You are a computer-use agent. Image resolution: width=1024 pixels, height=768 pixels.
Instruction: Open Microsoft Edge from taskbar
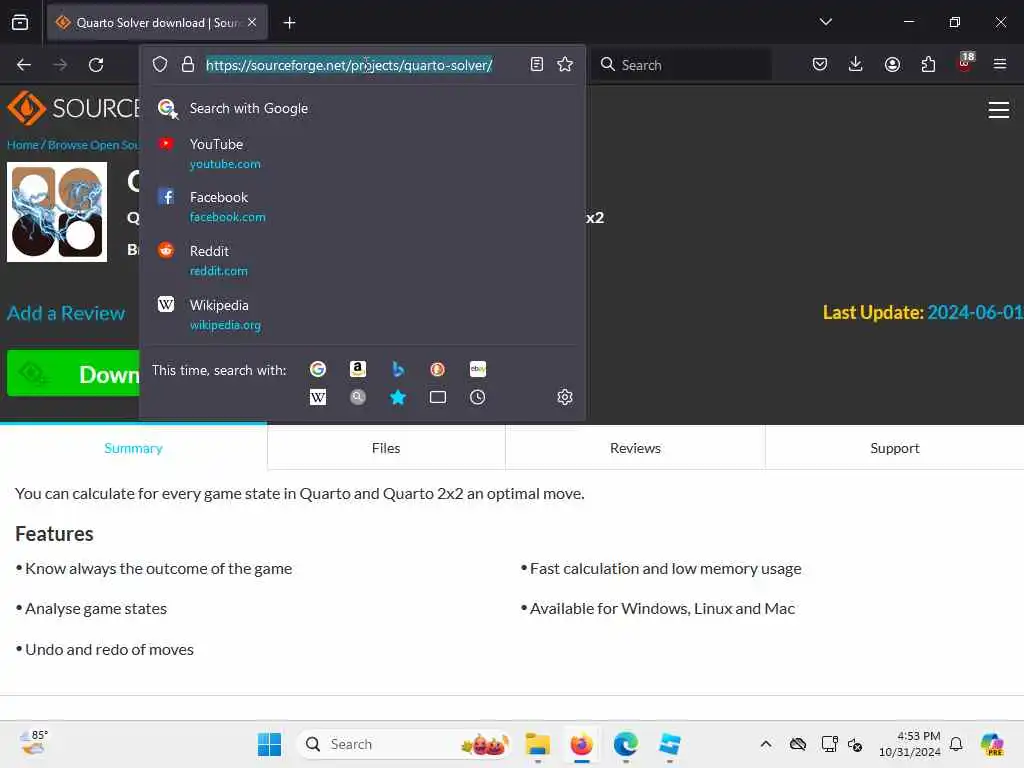pyautogui.click(x=626, y=744)
